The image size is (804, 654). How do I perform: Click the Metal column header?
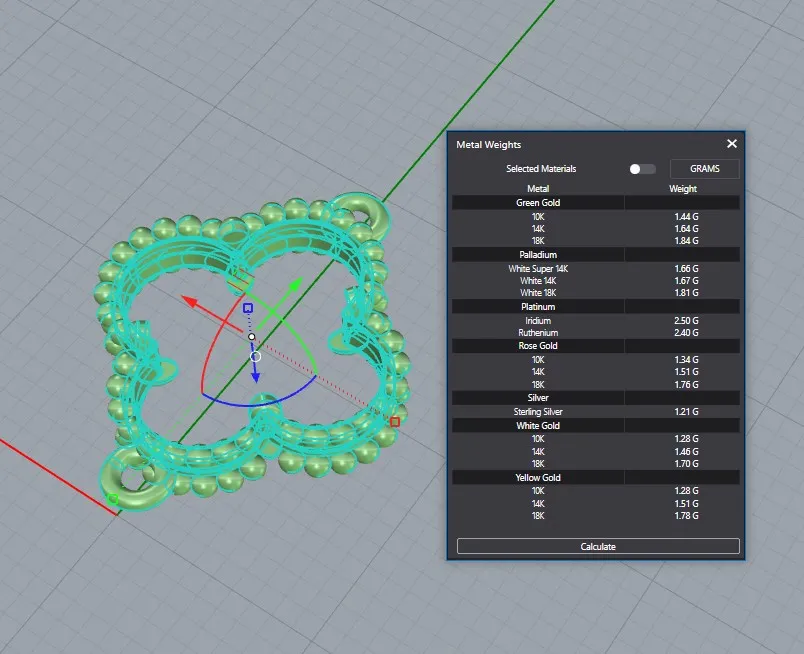click(538, 188)
